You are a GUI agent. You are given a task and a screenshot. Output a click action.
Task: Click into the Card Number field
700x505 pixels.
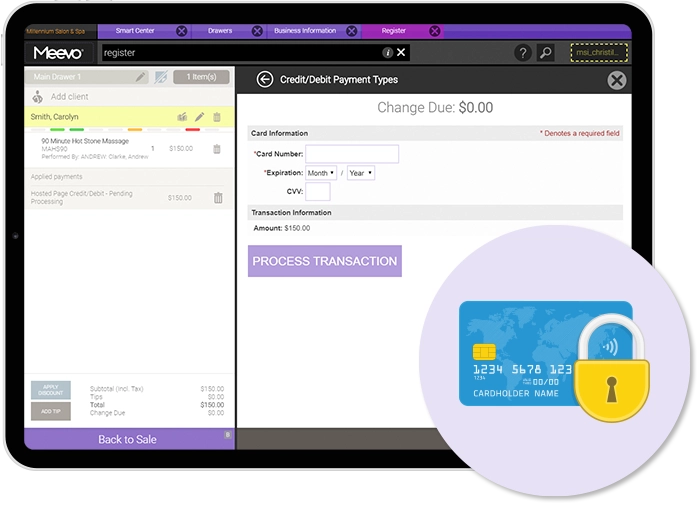point(352,154)
